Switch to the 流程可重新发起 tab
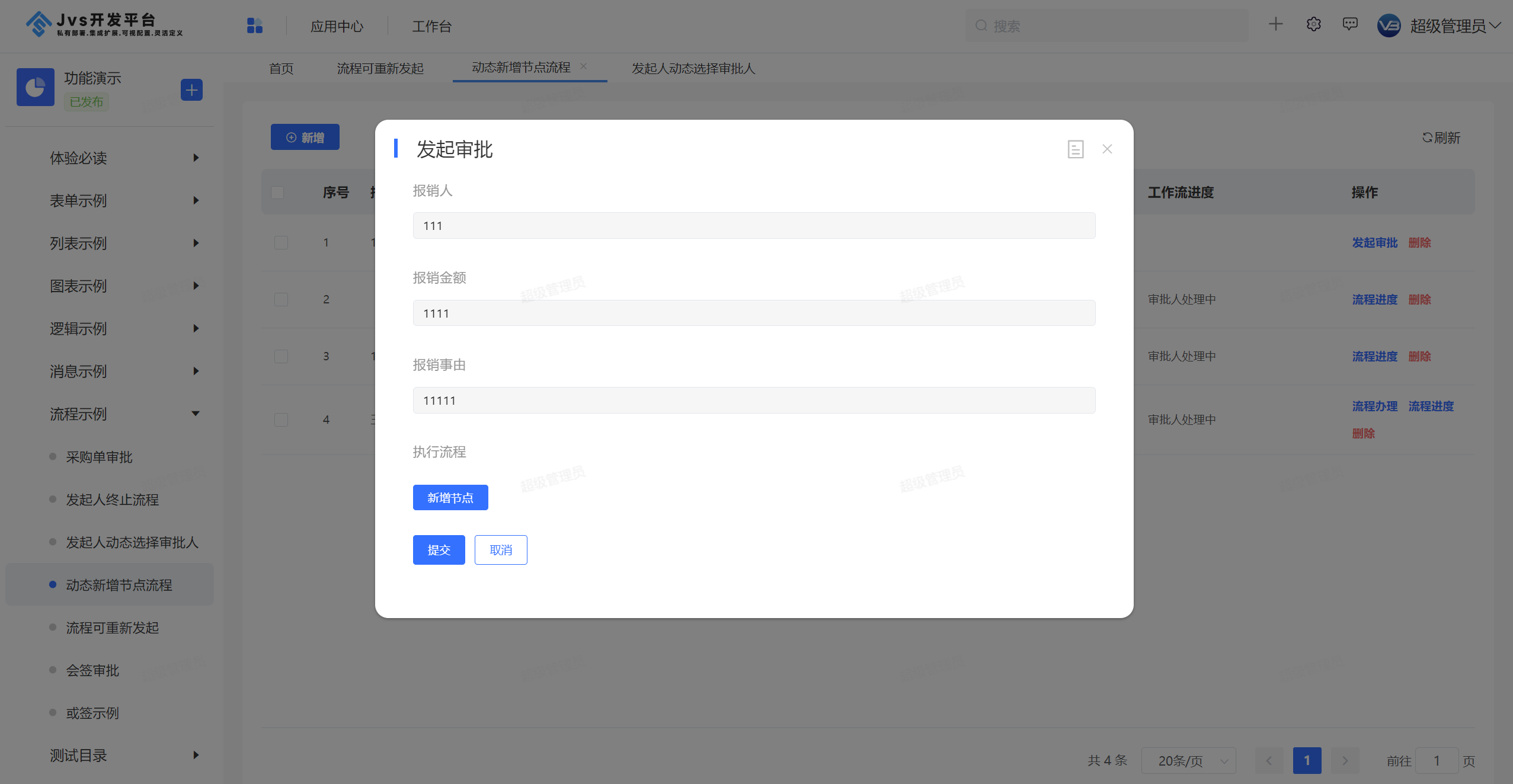Viewport: 1513px width, 784px height. tap(380, 68)
